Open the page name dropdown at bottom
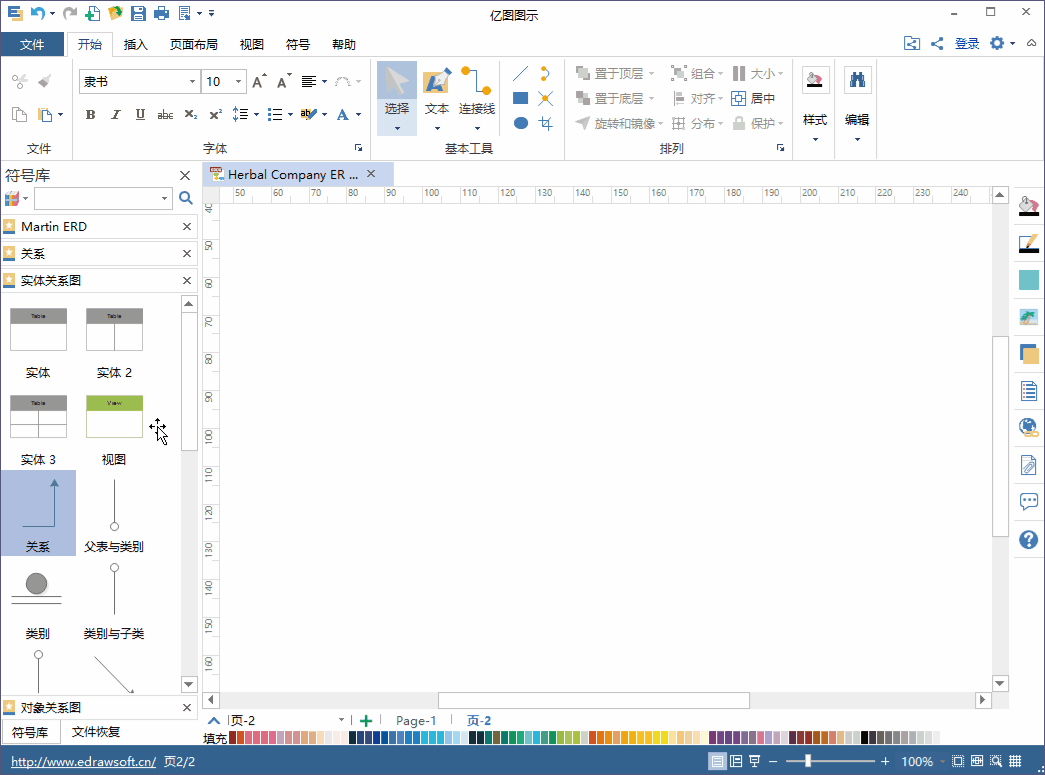The image size is (1045, 775). pyautogui.click(x=341, y=720)
